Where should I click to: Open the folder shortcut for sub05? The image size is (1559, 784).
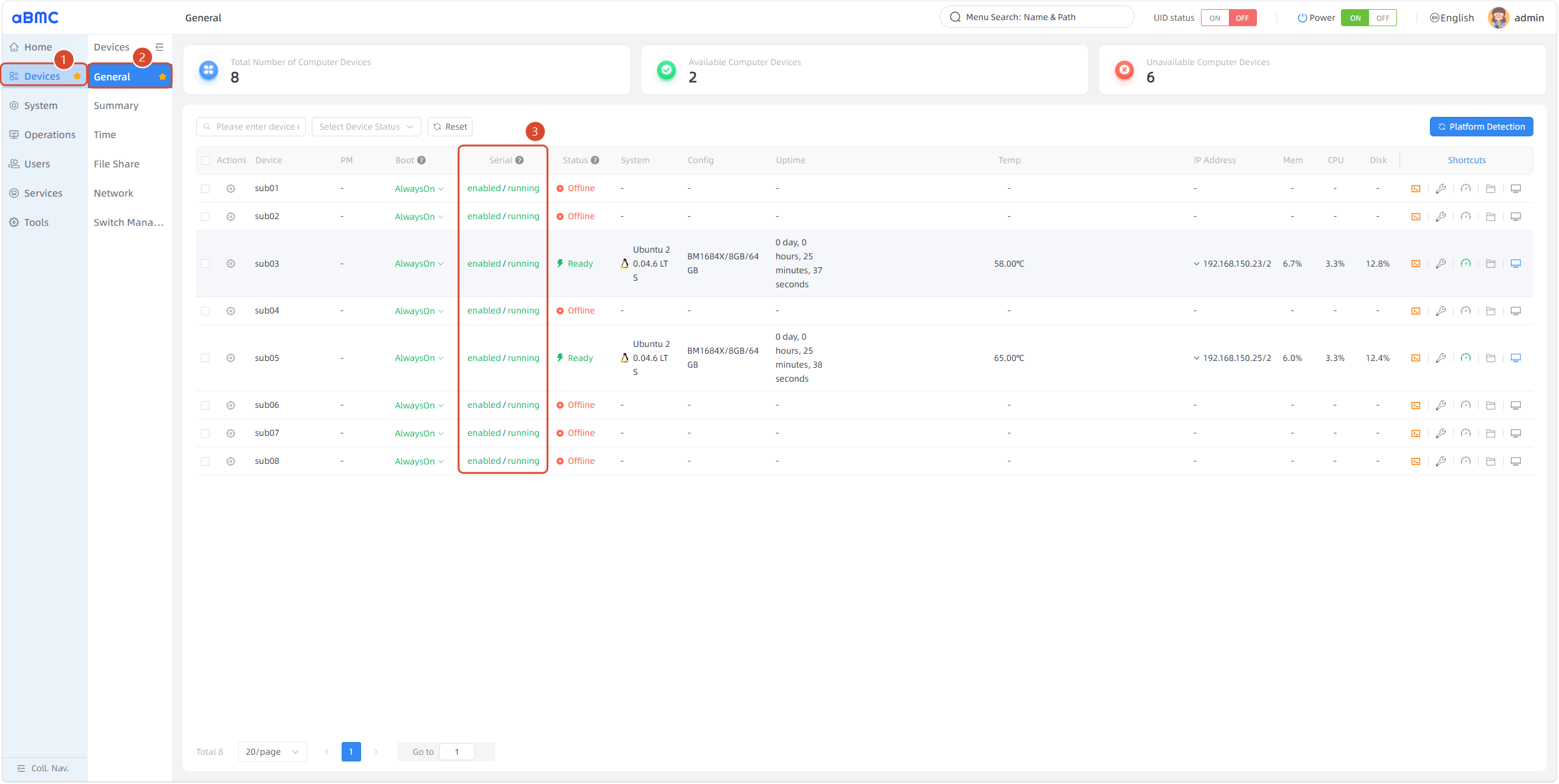(x=1491, y=358)
